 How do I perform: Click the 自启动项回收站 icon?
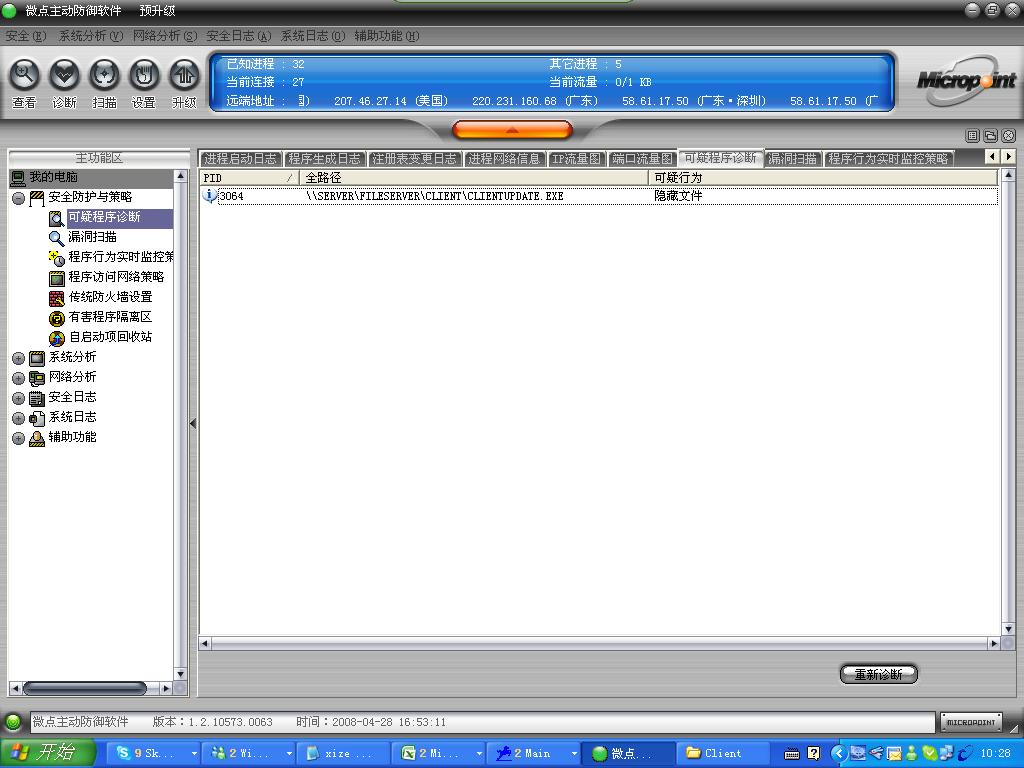coord(57,338)
